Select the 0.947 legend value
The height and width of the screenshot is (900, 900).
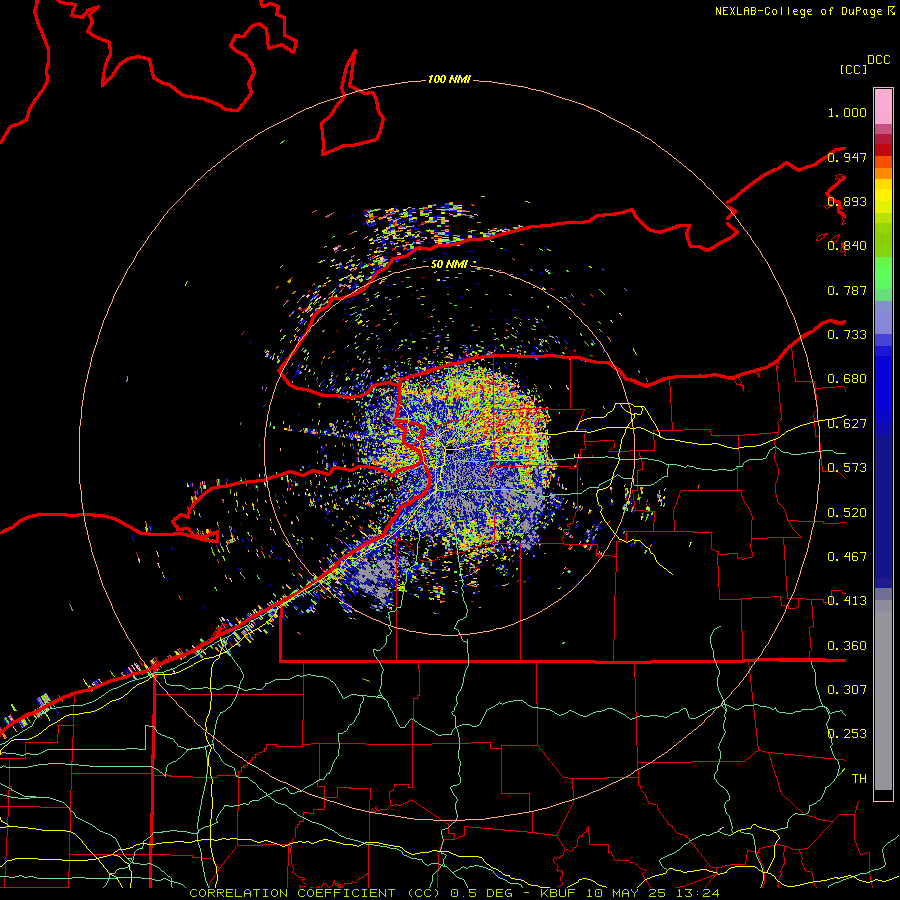click(847, 157)
